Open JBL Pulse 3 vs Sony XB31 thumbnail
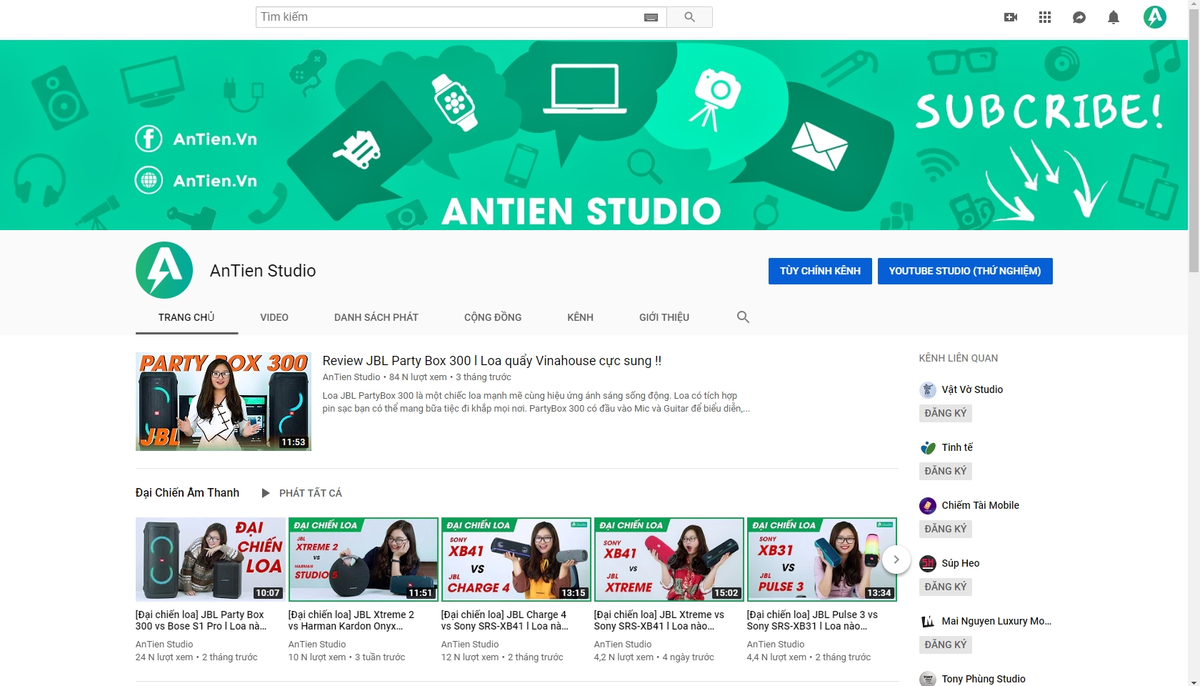The height and width of the screenshot is (686, 1200). [x=822, y=559]
